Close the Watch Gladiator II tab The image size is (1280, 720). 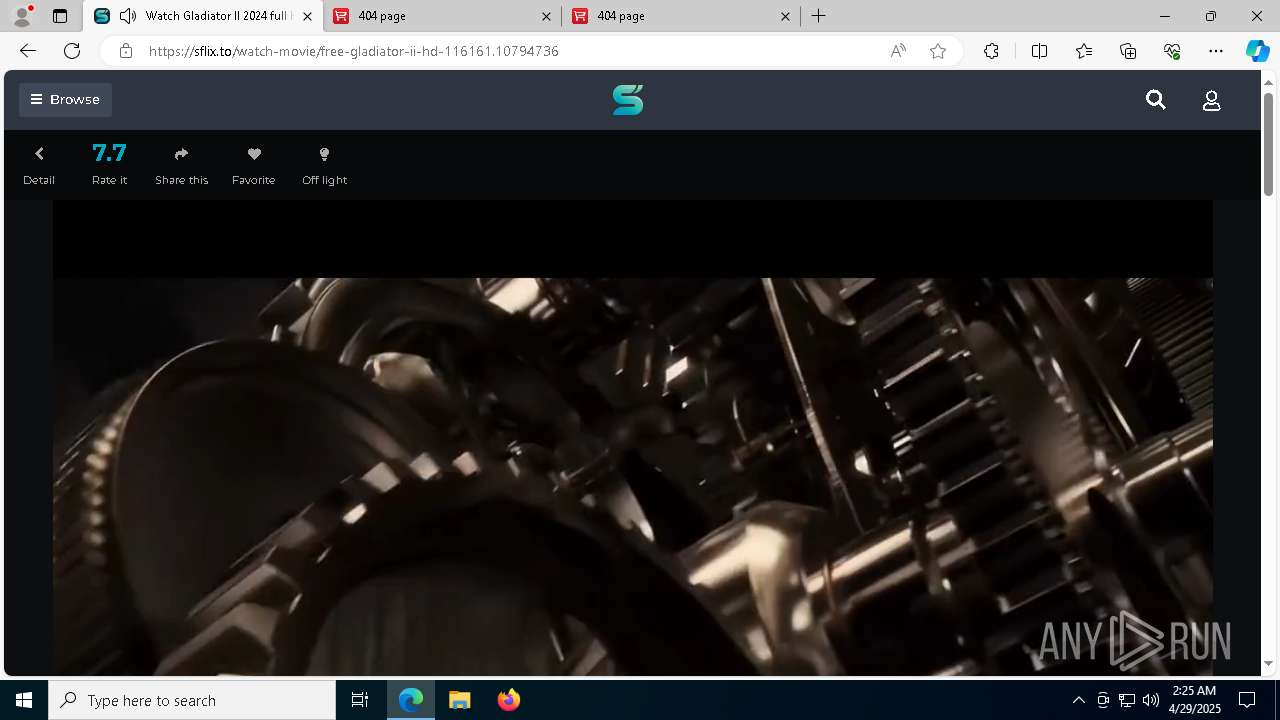(x=307, y=16)
